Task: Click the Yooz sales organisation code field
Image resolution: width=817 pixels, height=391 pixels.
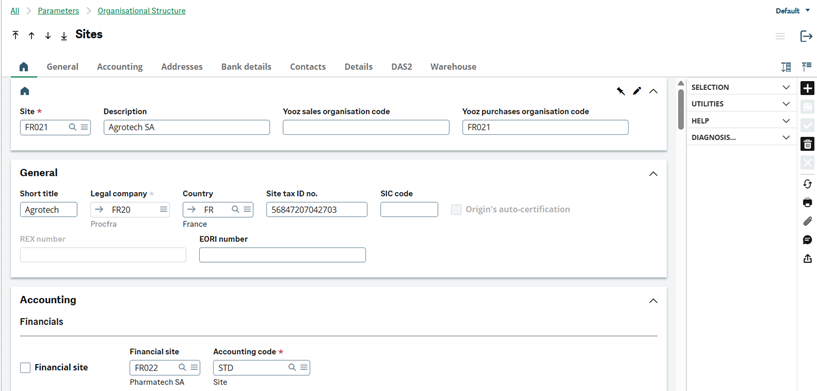Action: 366,127
